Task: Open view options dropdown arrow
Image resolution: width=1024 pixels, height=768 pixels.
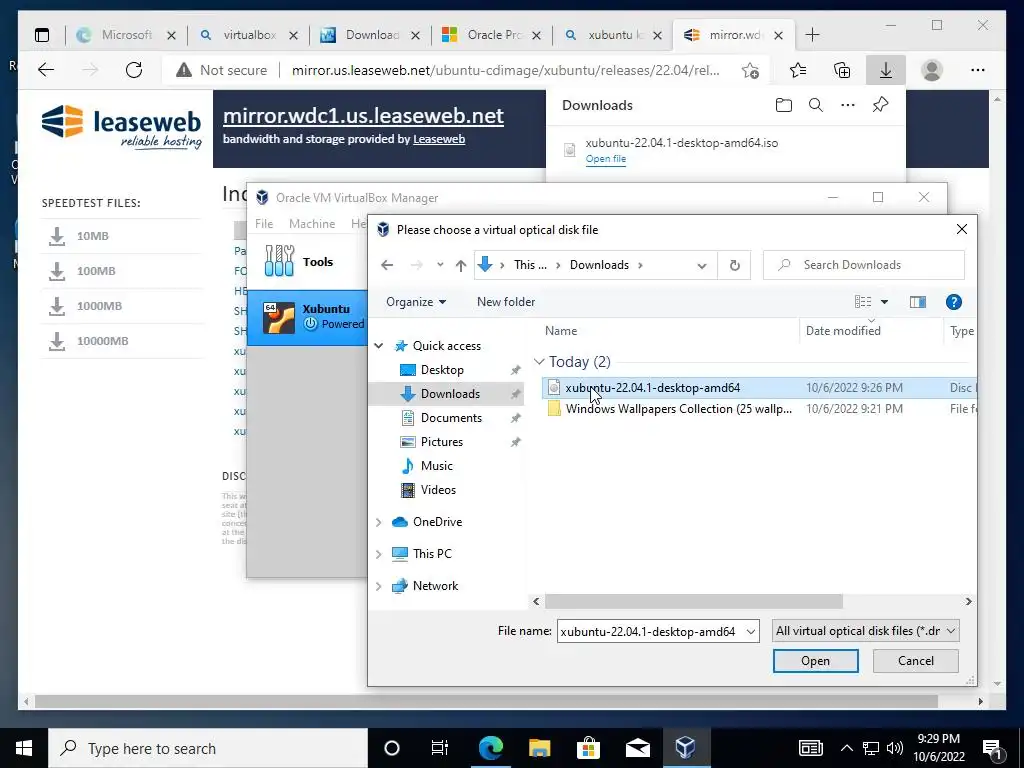Action: pos(884,302)
